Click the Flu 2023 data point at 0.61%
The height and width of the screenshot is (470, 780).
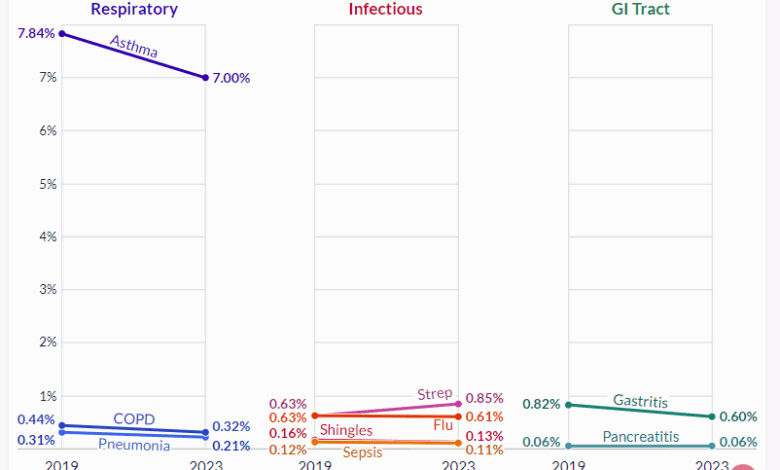pos(458,416)
